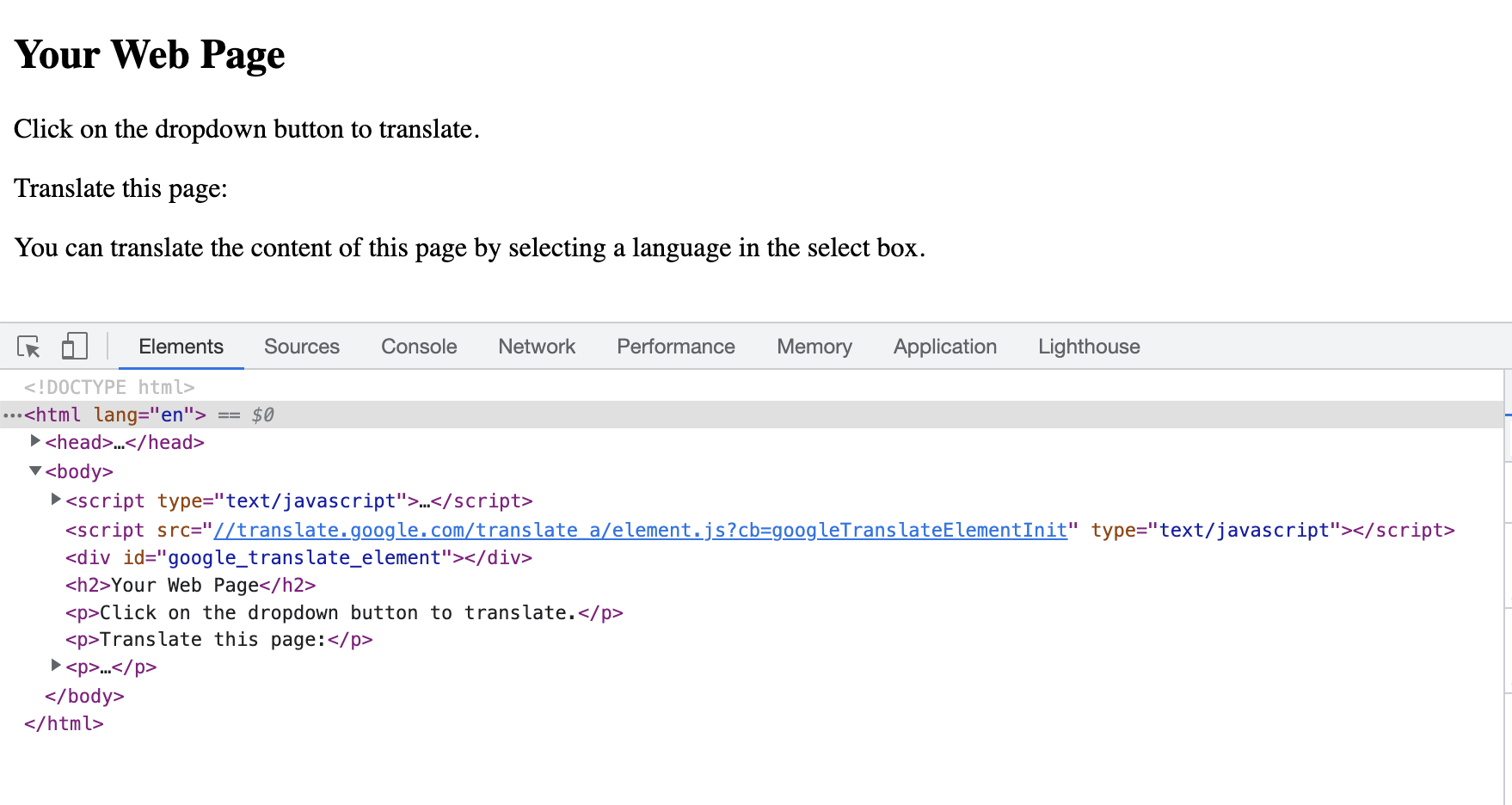Expand the first script text/javascript node

pyautogui.click(x=56, y=500)
